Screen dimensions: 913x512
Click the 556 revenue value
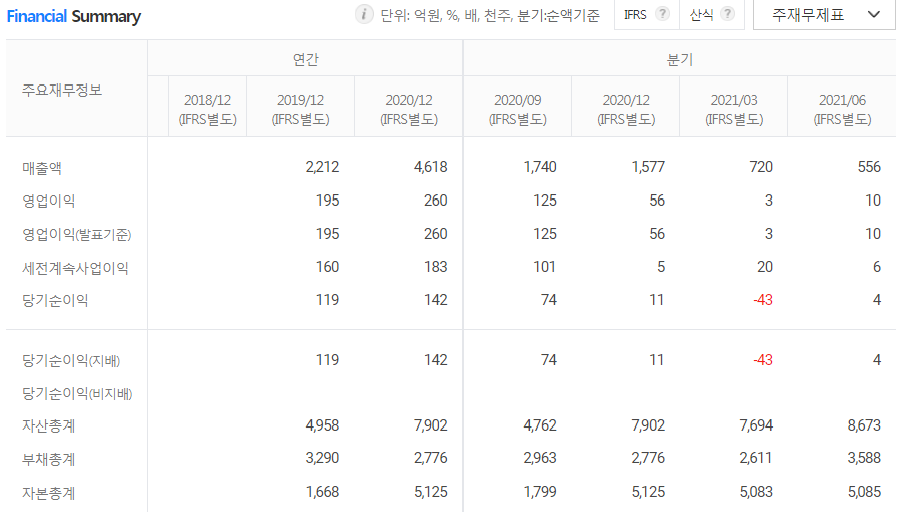869,167
